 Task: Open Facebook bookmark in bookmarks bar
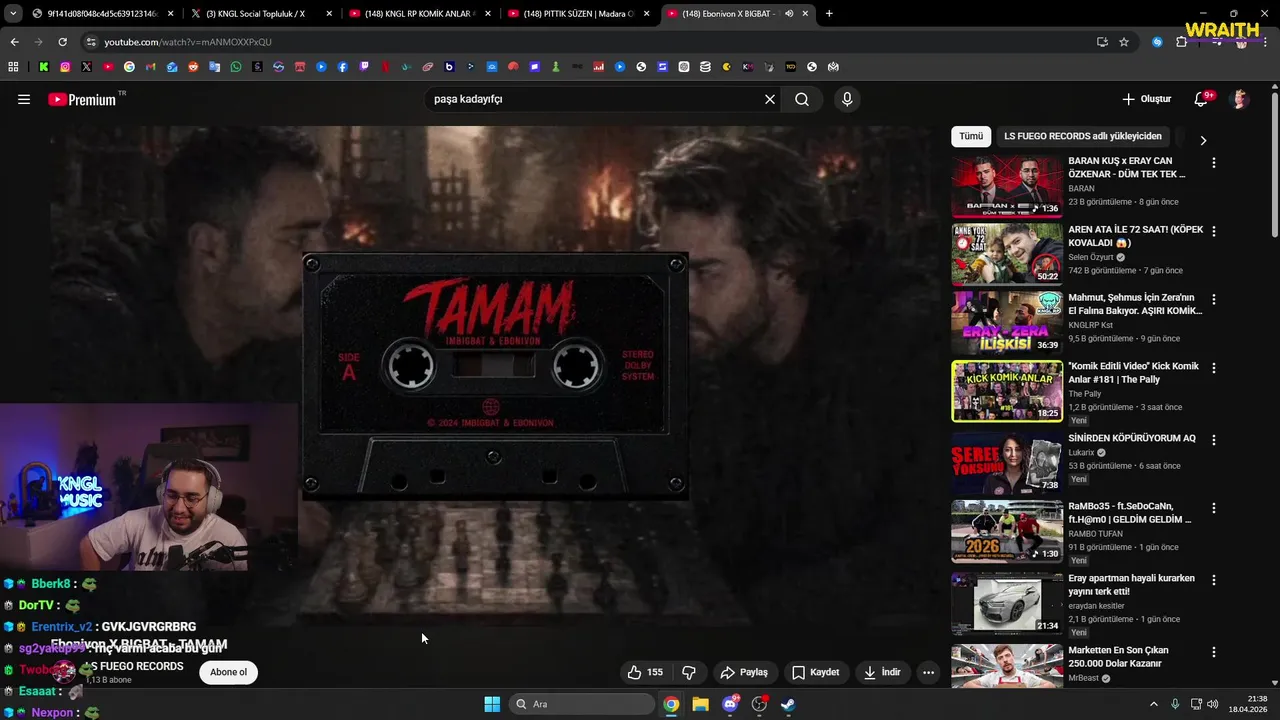(x=342, y=67)
